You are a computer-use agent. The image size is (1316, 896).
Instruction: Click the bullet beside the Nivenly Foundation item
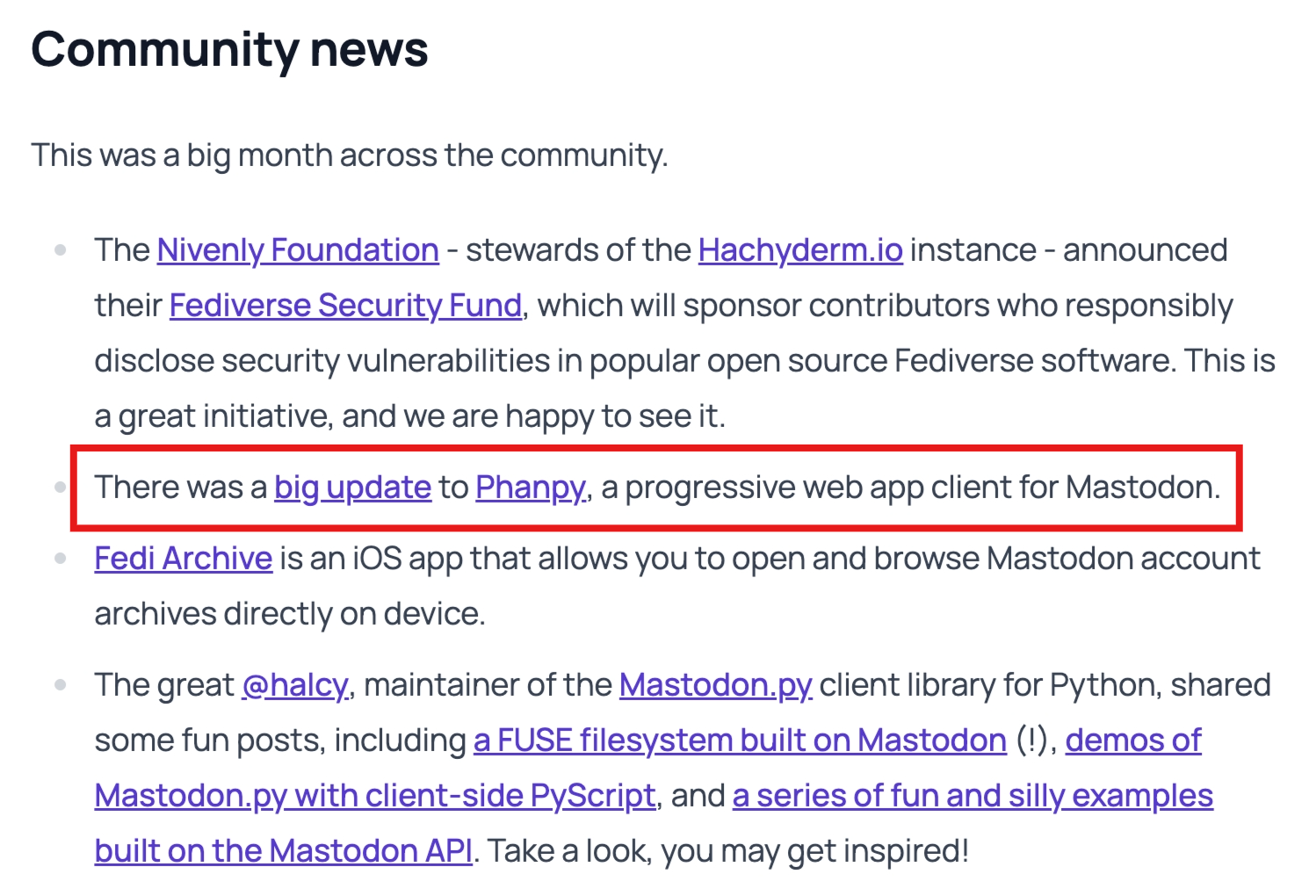pyautogui.click(x=60, y=250)
